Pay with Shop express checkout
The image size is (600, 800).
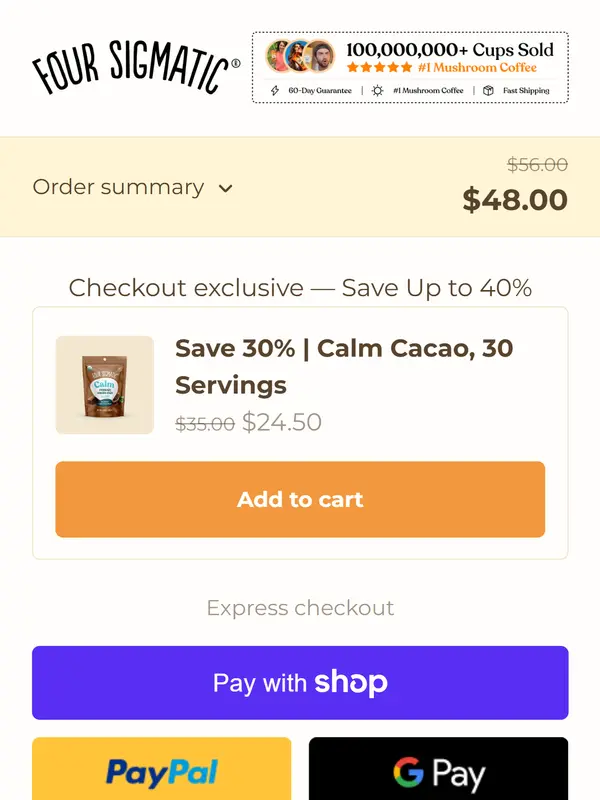300,683
